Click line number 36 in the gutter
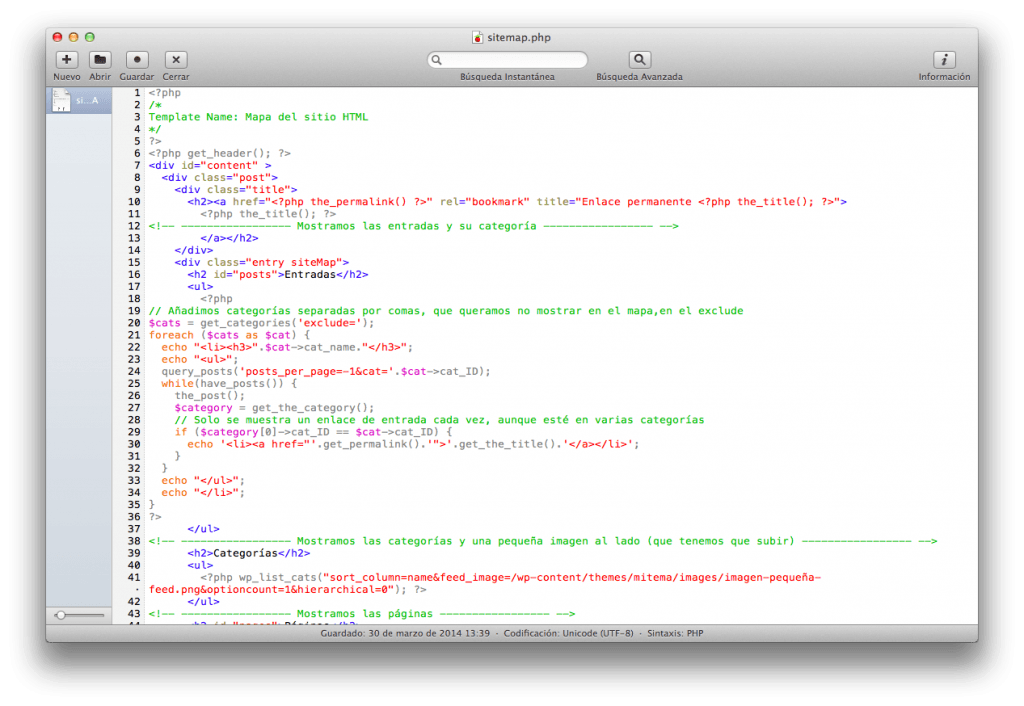1024x706 pixels. [134, 517]
